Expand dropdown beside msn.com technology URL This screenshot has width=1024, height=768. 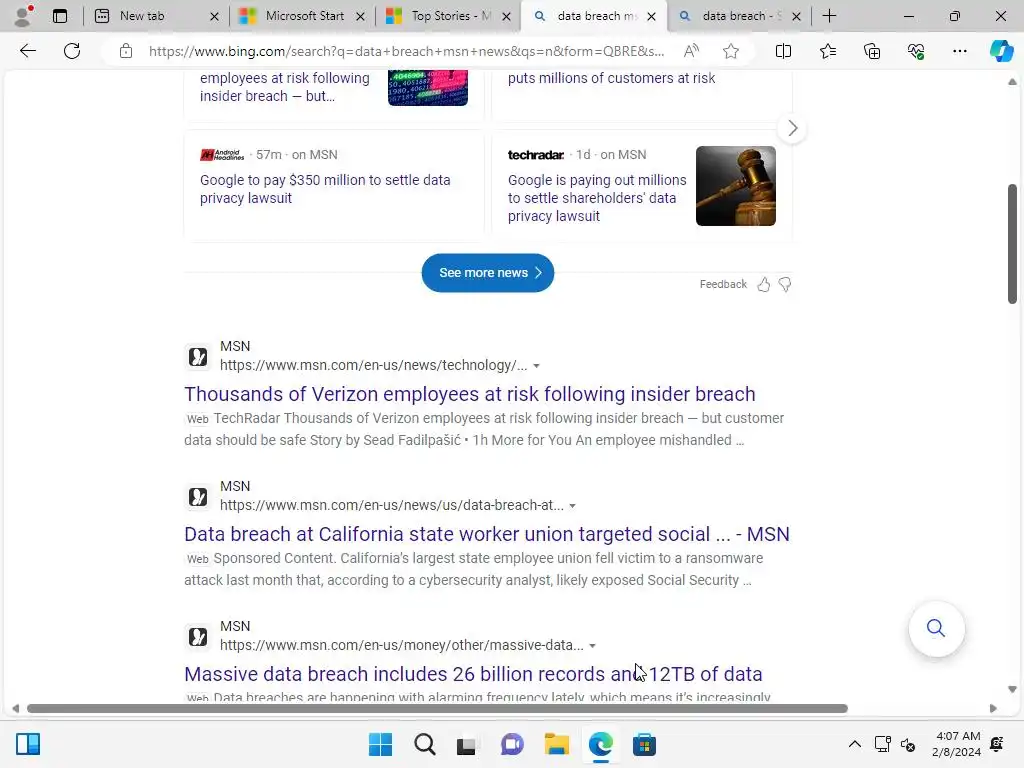[x=536, y=366]
